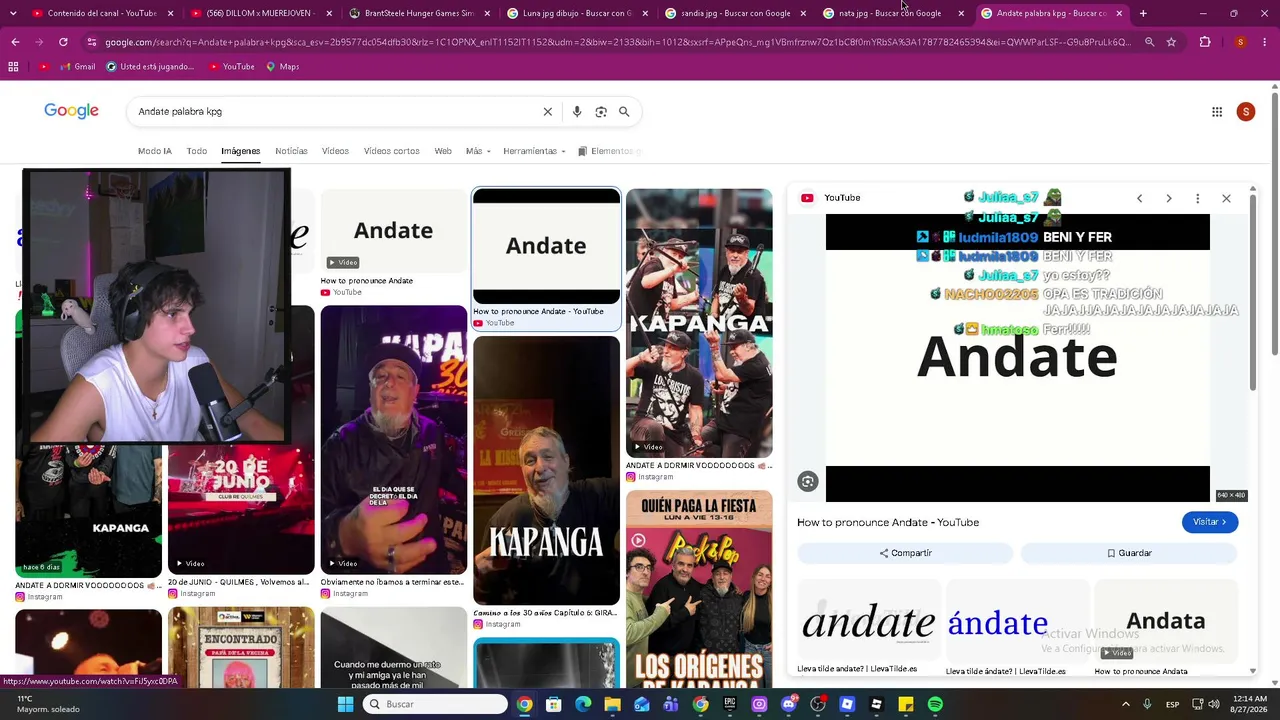This screenshot has height=720, width=1280.
Task: Start a voice search with the microphone
Action: [577, 112]
